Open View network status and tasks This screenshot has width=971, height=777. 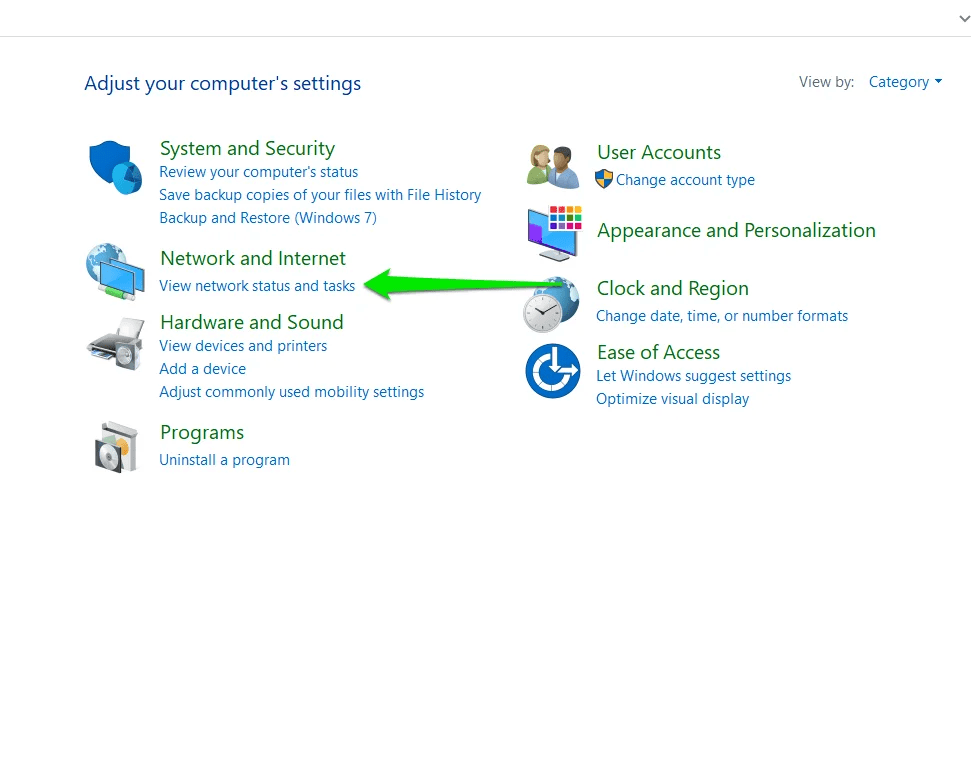coord(257,286)
